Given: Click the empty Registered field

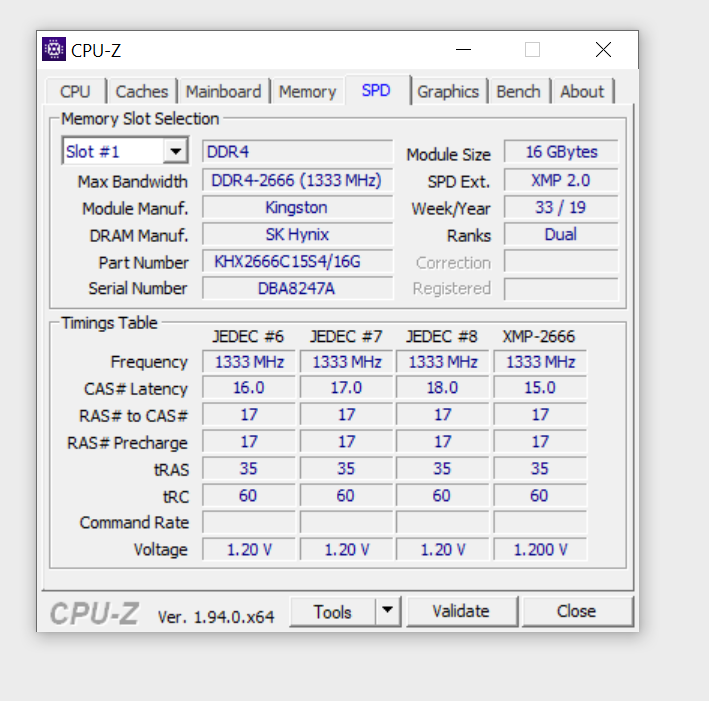Looking at the screenshot, I should click(561, 289).
